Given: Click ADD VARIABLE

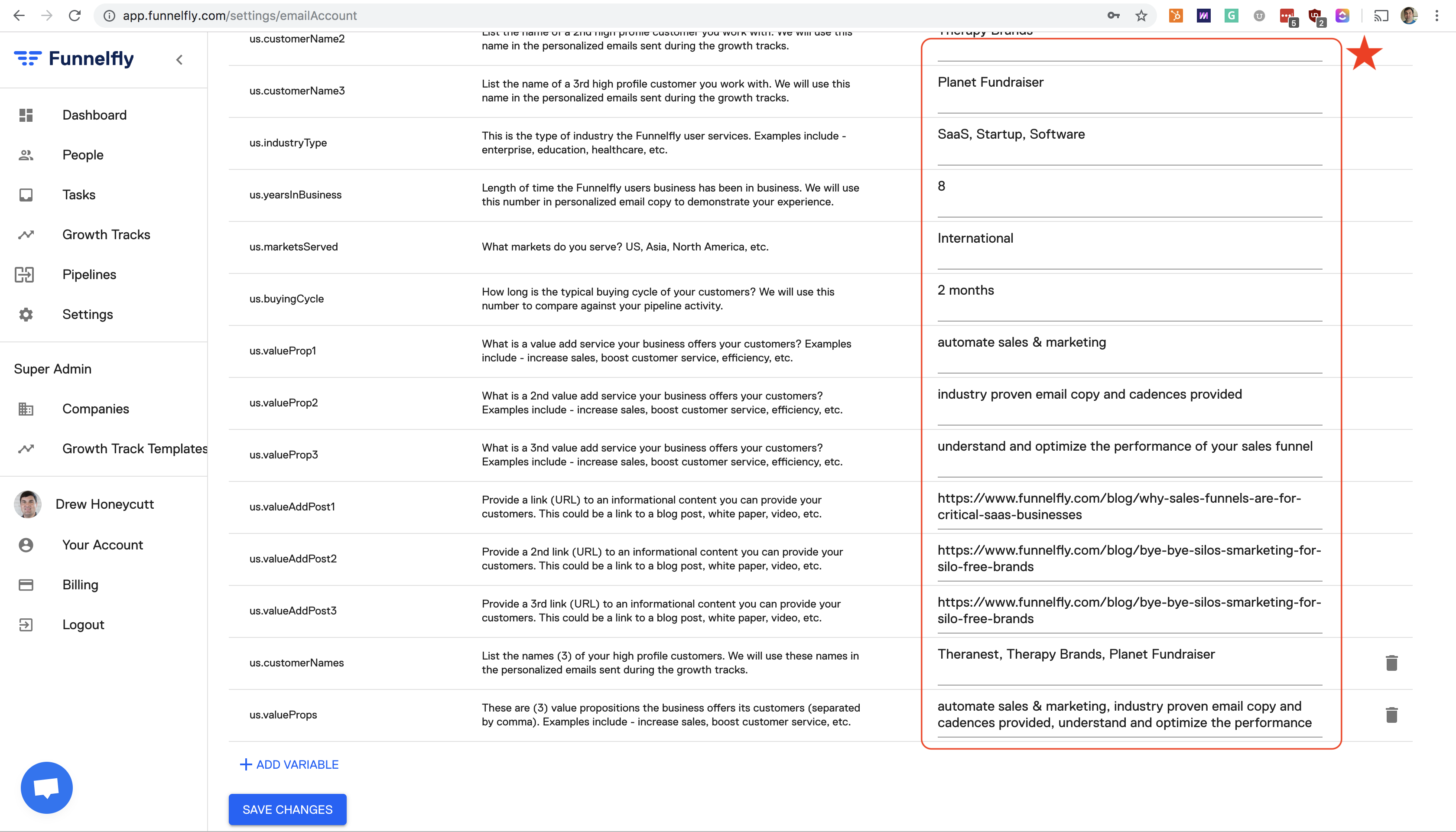Looking at the screenshot, I should pos(289,764).
